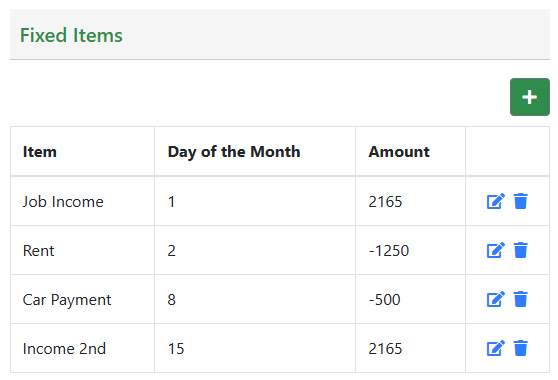Click the green plus add item button

tap(530, 97)
